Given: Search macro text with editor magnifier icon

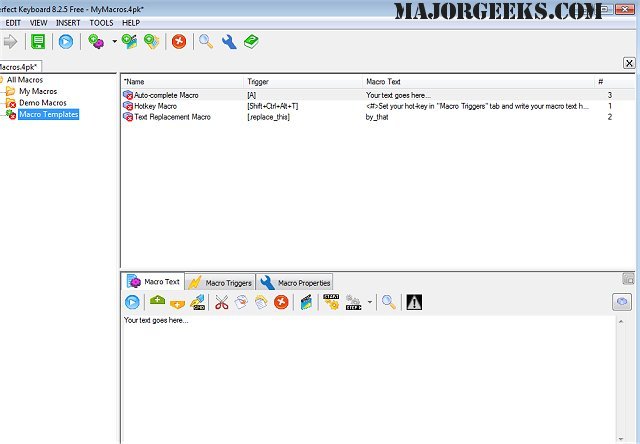Looking at the screenshot, I should click(x=388, y=302).
